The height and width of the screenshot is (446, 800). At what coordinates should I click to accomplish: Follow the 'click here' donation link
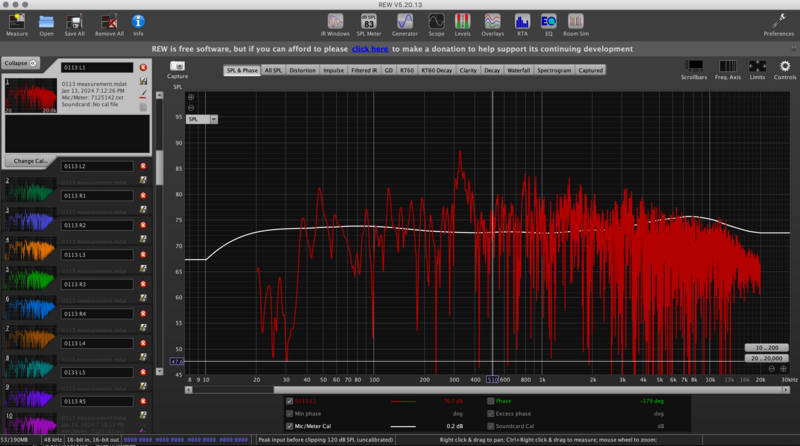click(x=369, y=48)
